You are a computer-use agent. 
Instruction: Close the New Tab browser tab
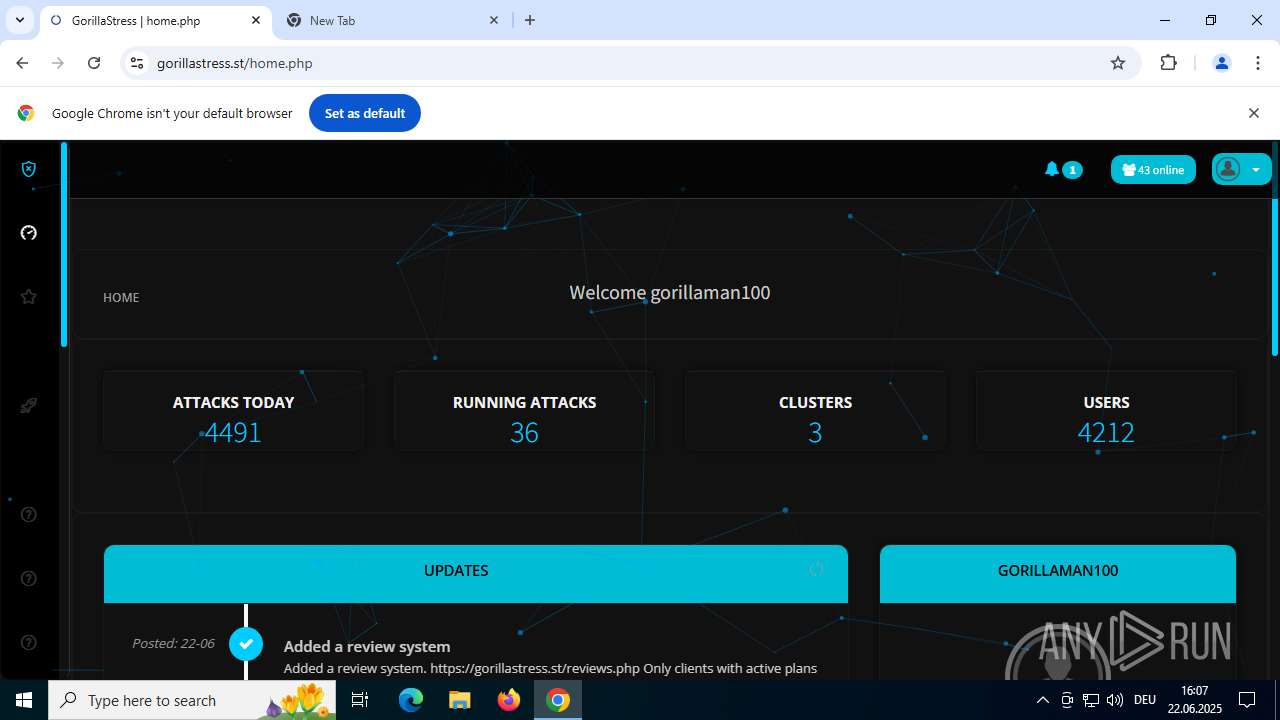tap(494, 20)
